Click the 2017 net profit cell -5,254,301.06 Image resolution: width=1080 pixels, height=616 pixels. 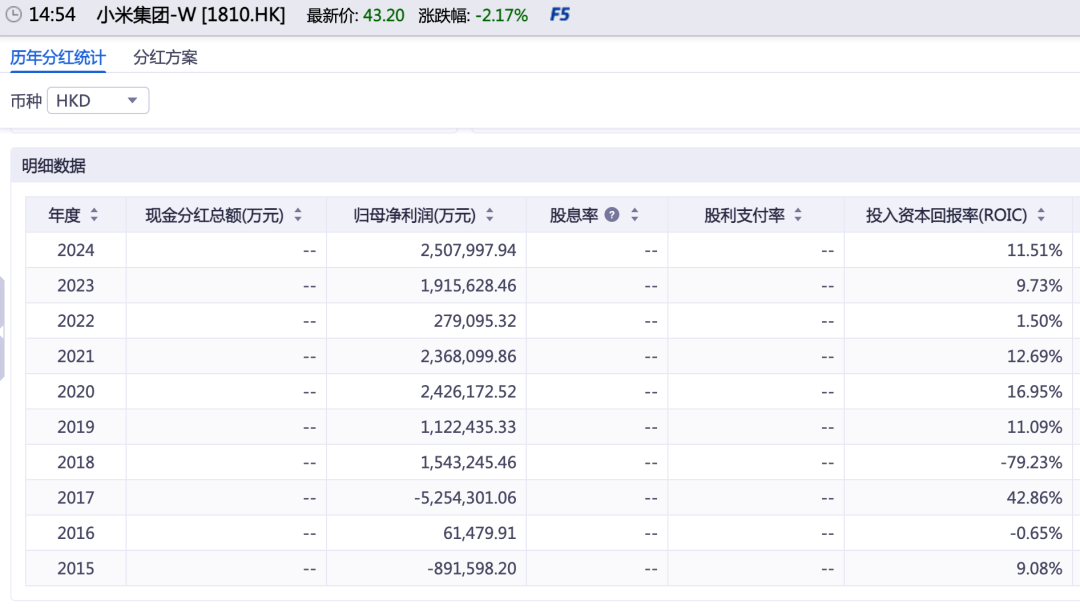click(468, 497)
